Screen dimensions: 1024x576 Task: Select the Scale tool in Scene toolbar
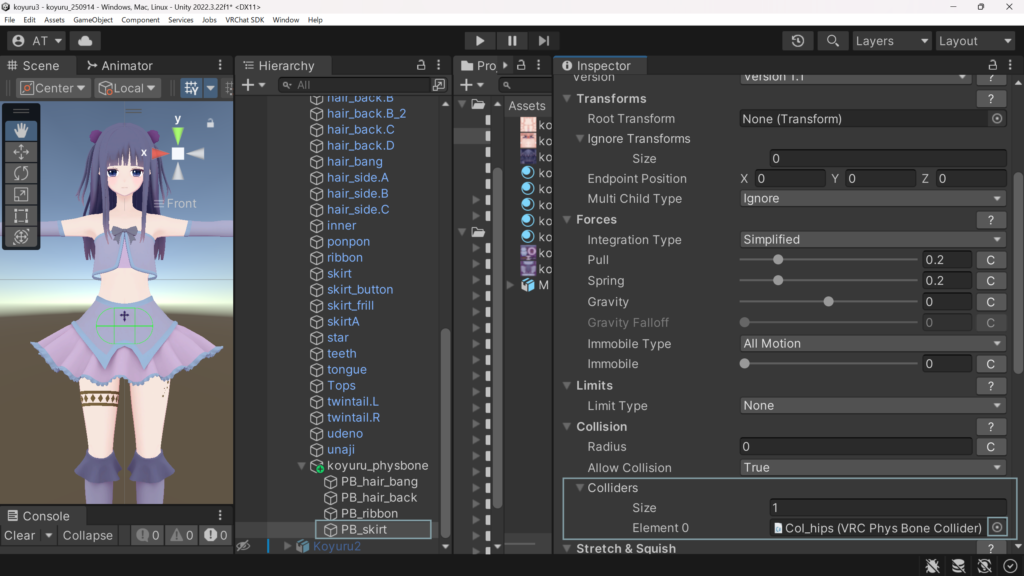pos(21,194)
